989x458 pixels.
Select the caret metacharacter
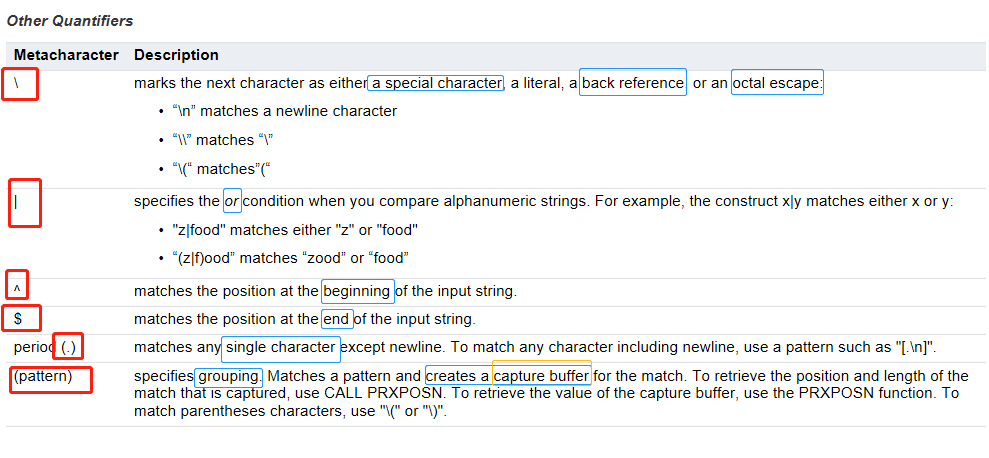point(17,287)
